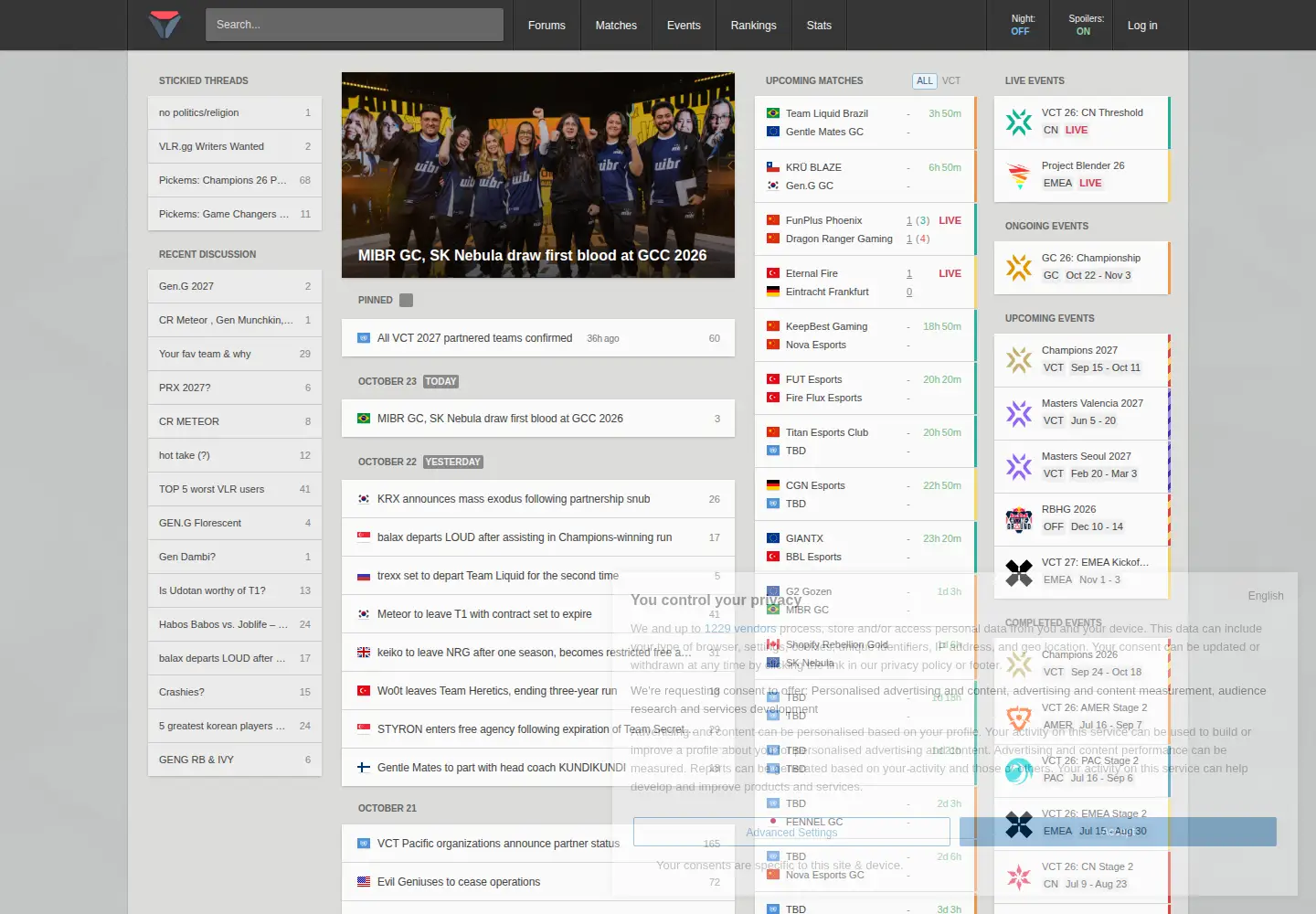This screenshot has height=914, width=1316.
Task: Open the 'TOP 5 worst VLR users' thread
Action: coord(235,489)
